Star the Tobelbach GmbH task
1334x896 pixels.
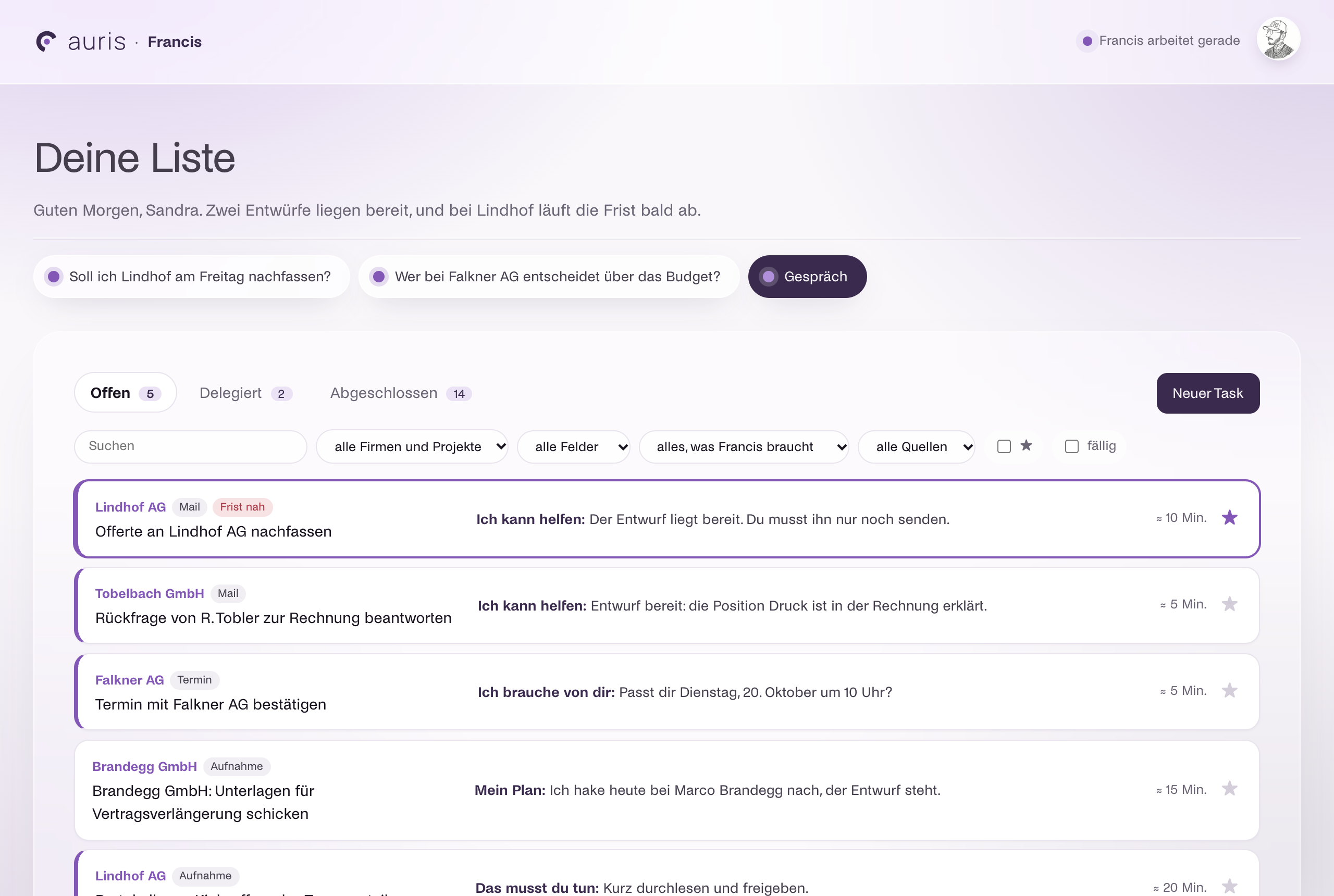(x=1229, y=604)
